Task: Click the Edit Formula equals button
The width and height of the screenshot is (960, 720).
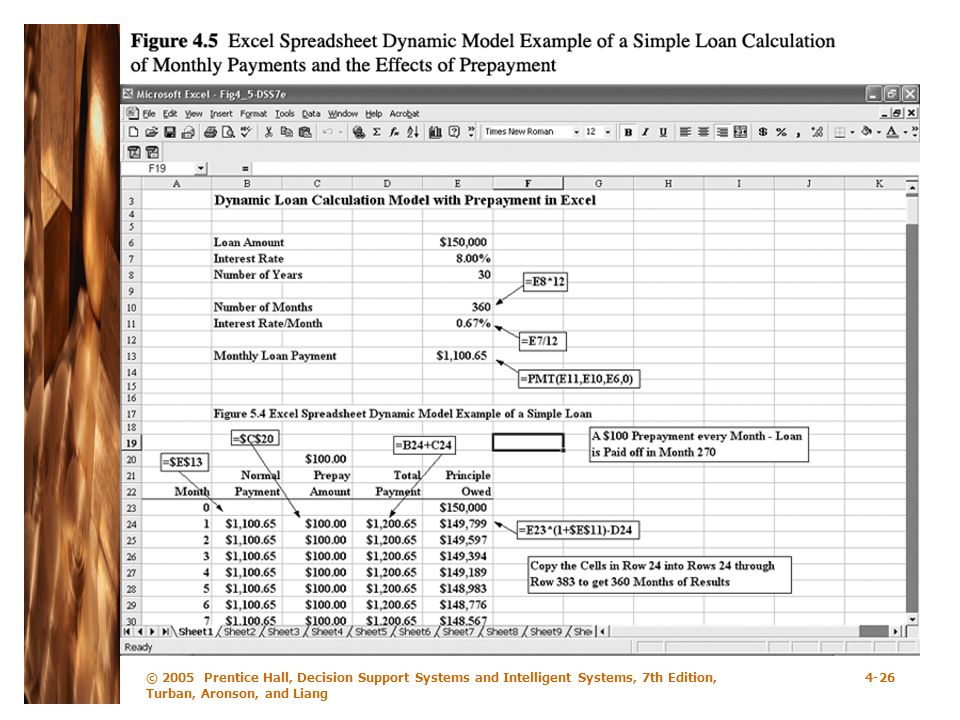Action: click(x=244, y=168)
